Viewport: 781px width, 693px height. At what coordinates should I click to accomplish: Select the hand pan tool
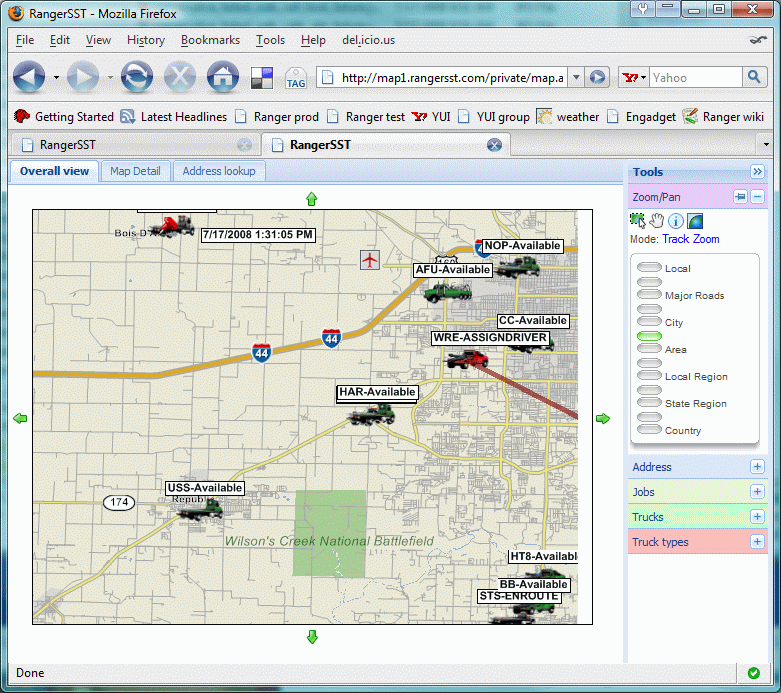coord(657,221)
